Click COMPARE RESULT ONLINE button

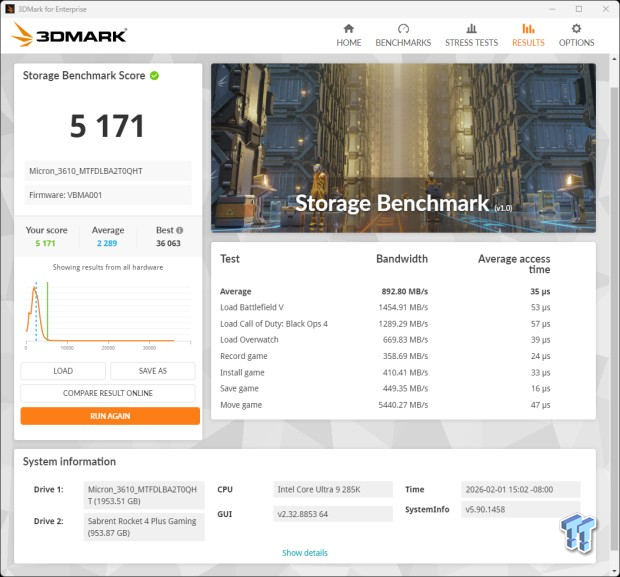pos(110,393)
